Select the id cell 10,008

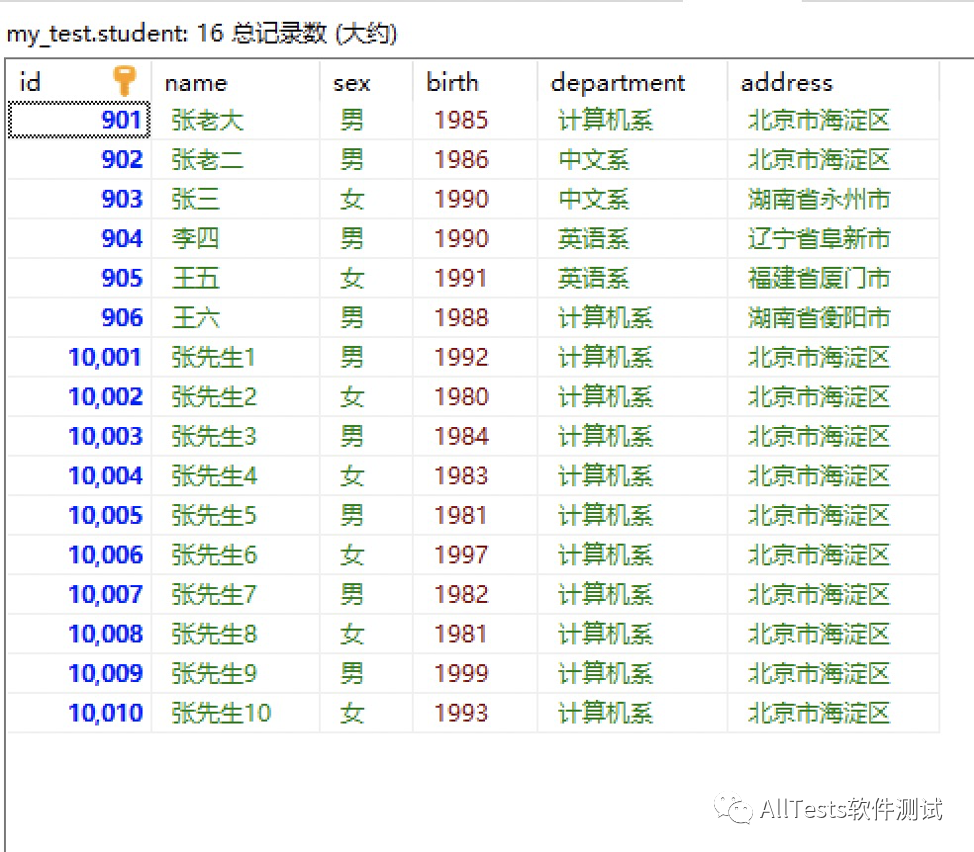click(79, 634)
